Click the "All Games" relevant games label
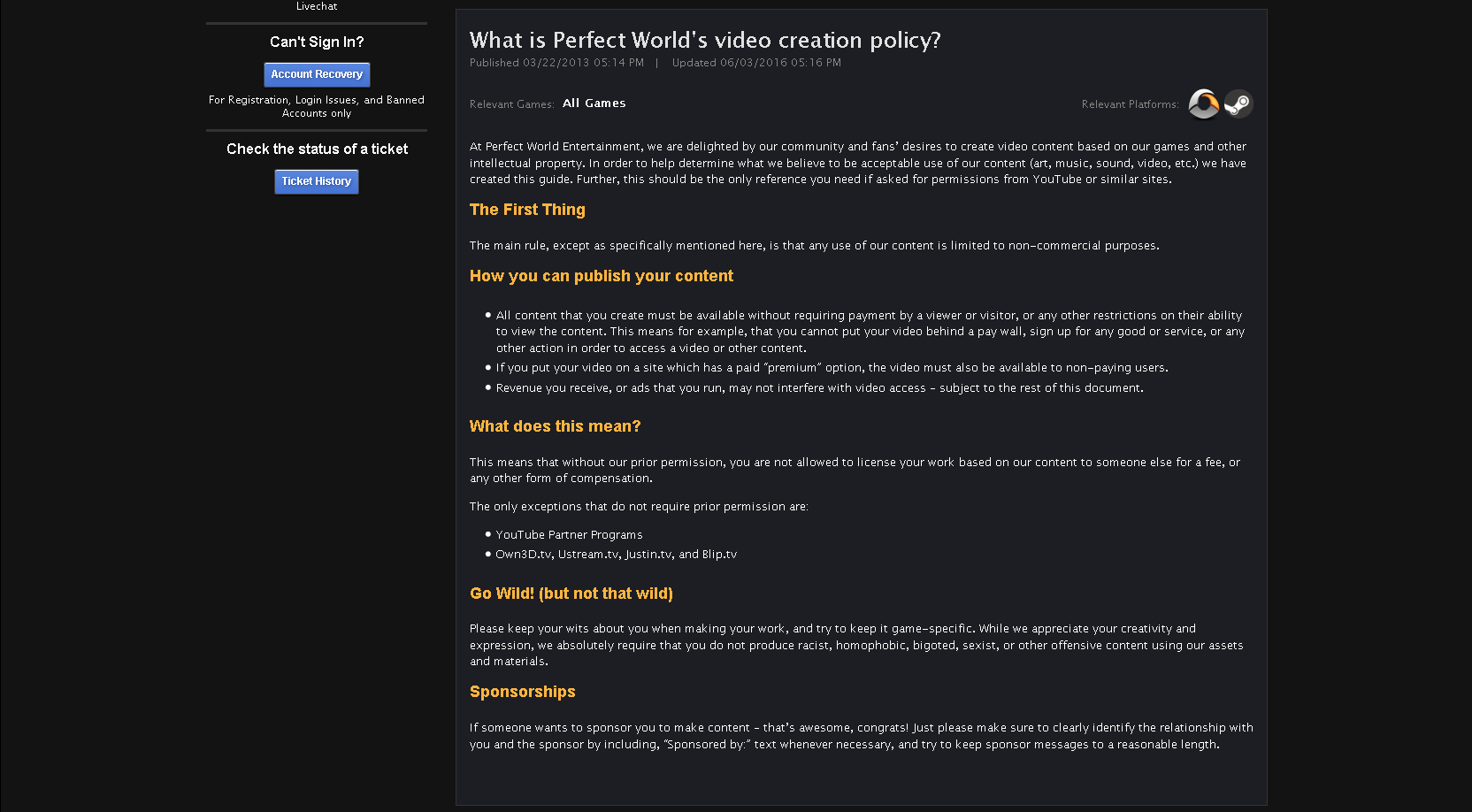The image size is (1472, 812). 594,103
